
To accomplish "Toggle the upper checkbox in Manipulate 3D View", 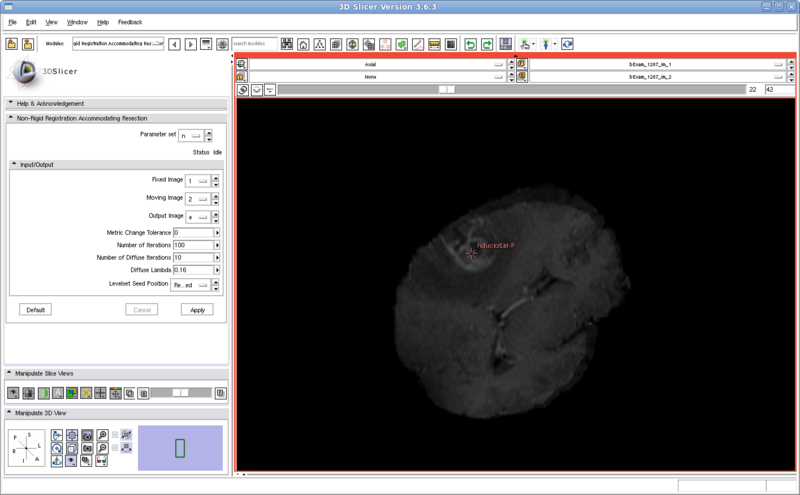I will 116,435.
